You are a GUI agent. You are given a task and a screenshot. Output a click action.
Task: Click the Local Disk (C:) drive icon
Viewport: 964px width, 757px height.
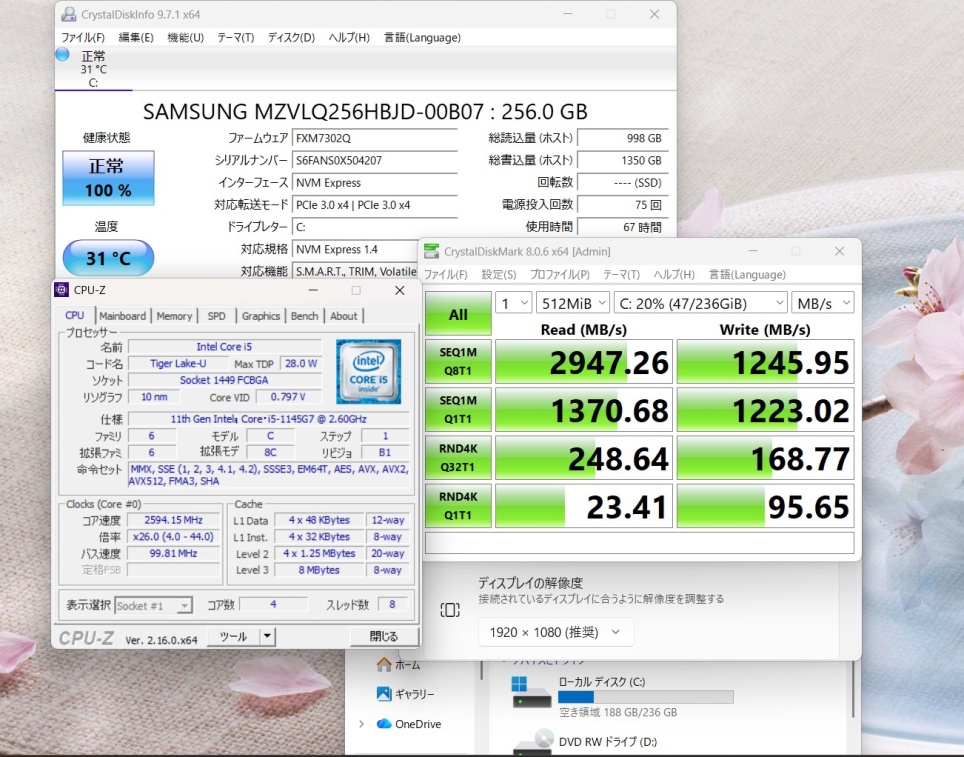531,692
